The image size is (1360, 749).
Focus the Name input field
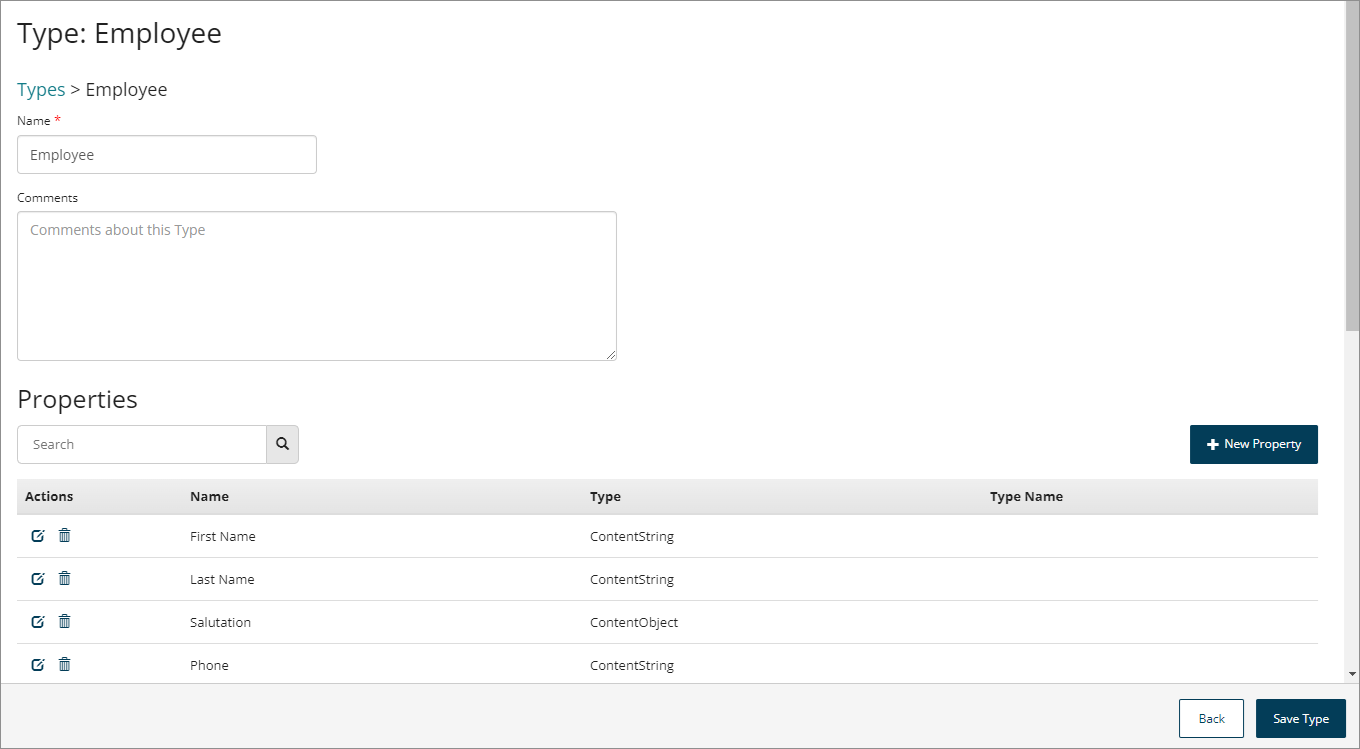(x=167, y=155)
